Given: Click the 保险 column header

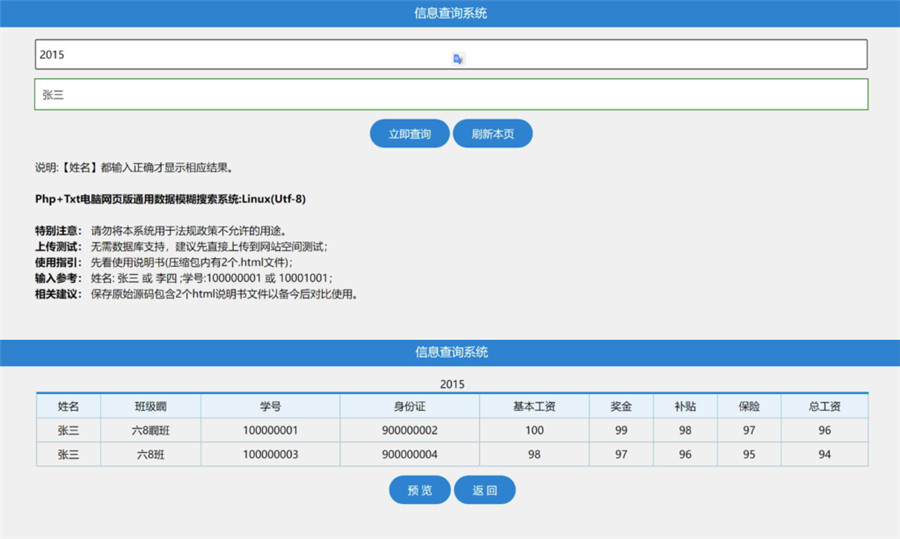Looking at the screenshot, I should pos(749,406).
